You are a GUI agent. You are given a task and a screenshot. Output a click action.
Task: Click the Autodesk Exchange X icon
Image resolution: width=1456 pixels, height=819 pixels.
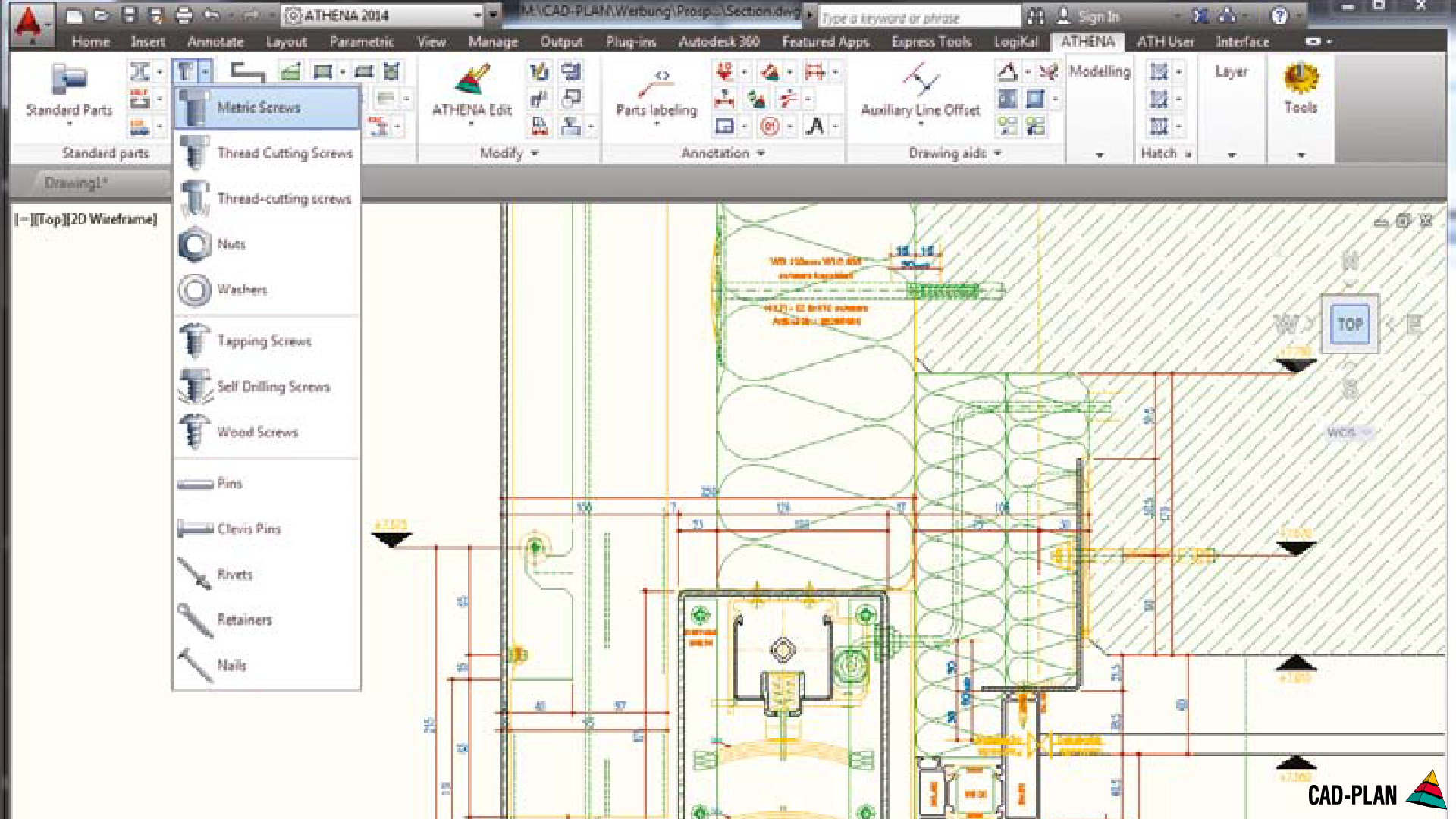(1200, 16)
